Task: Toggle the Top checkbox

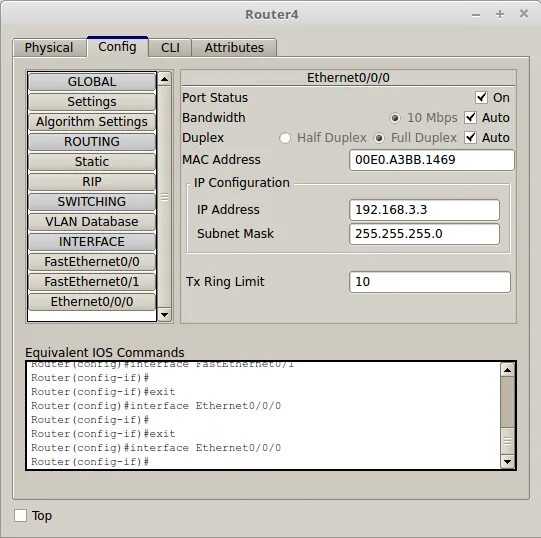Action: [20, 516]
